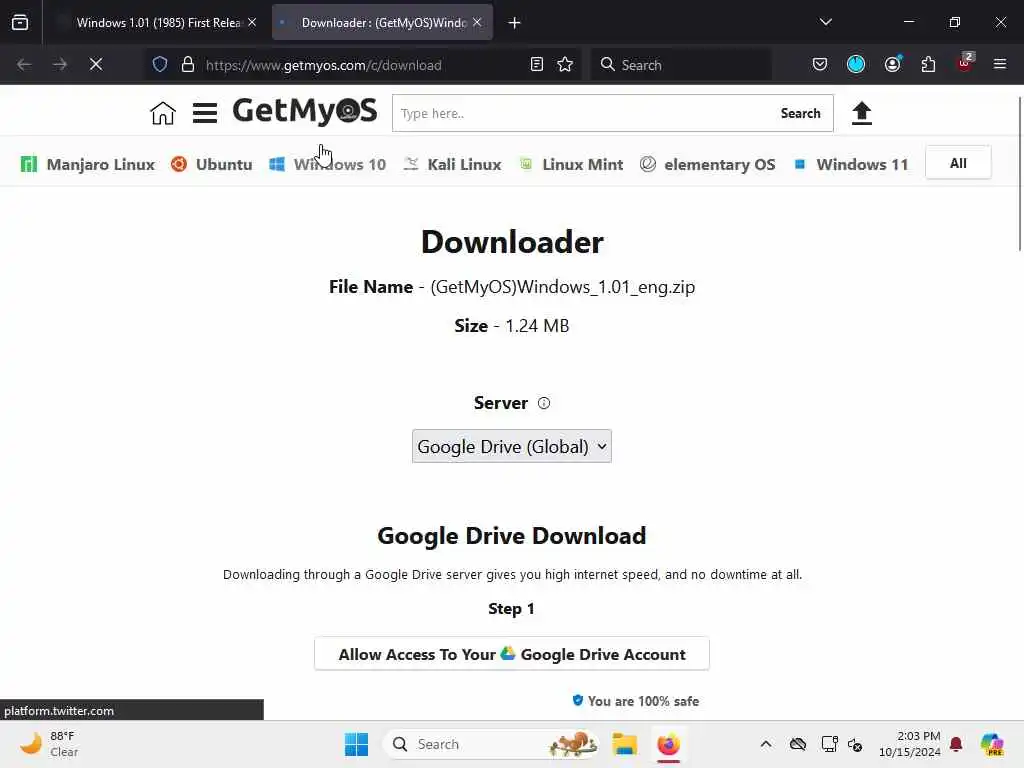Image resolution: width=1024 pixels, height=768 pixels.
Task: Open the GetMyOS home icon
Action: coord(163,113)
